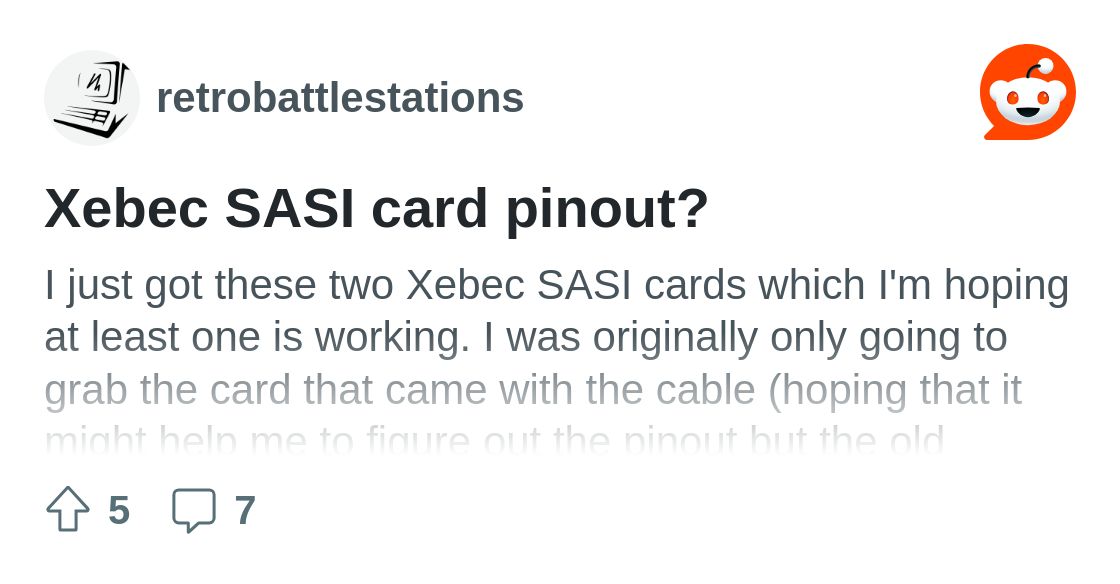The width and height of the screenshot is (1120, 584).
Task: Click the Reddit Snoo logo
Action: pos(1027,92)
